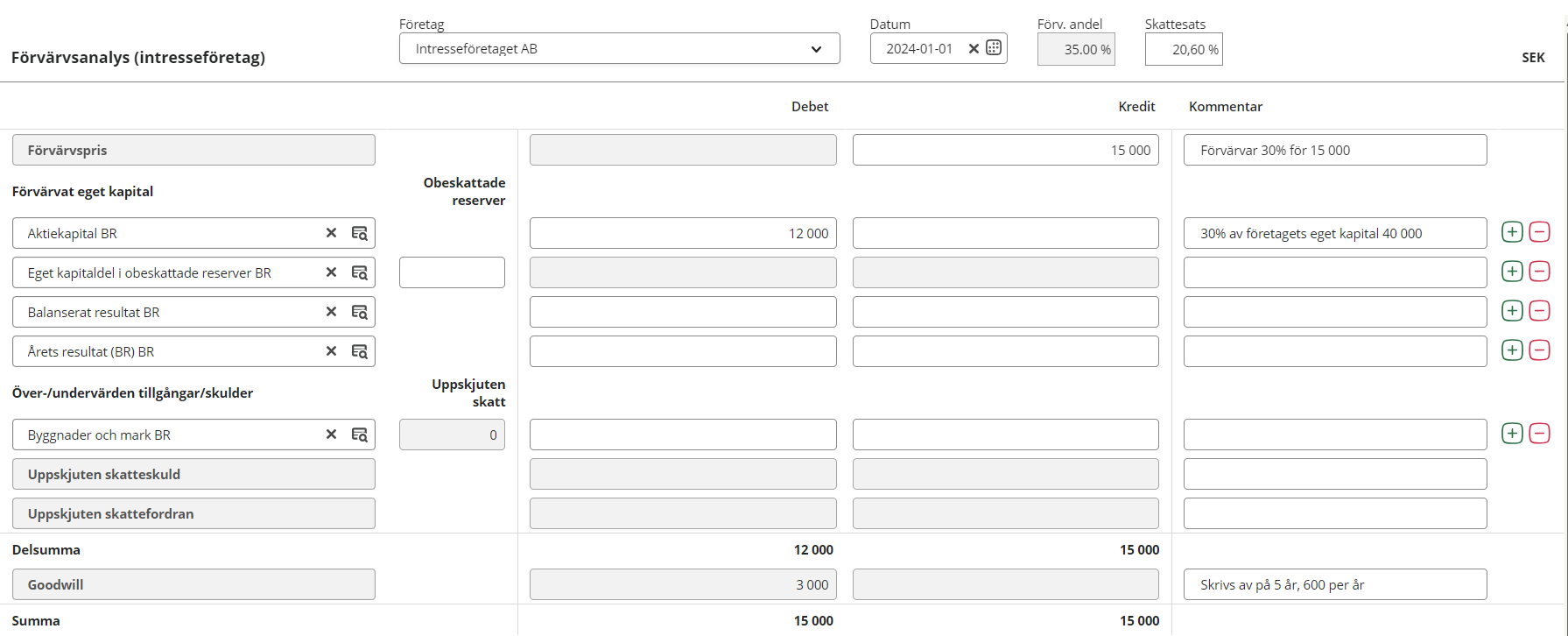
Task: Add row after Aktiekapital BR
Action: [x=1512, y=232]
